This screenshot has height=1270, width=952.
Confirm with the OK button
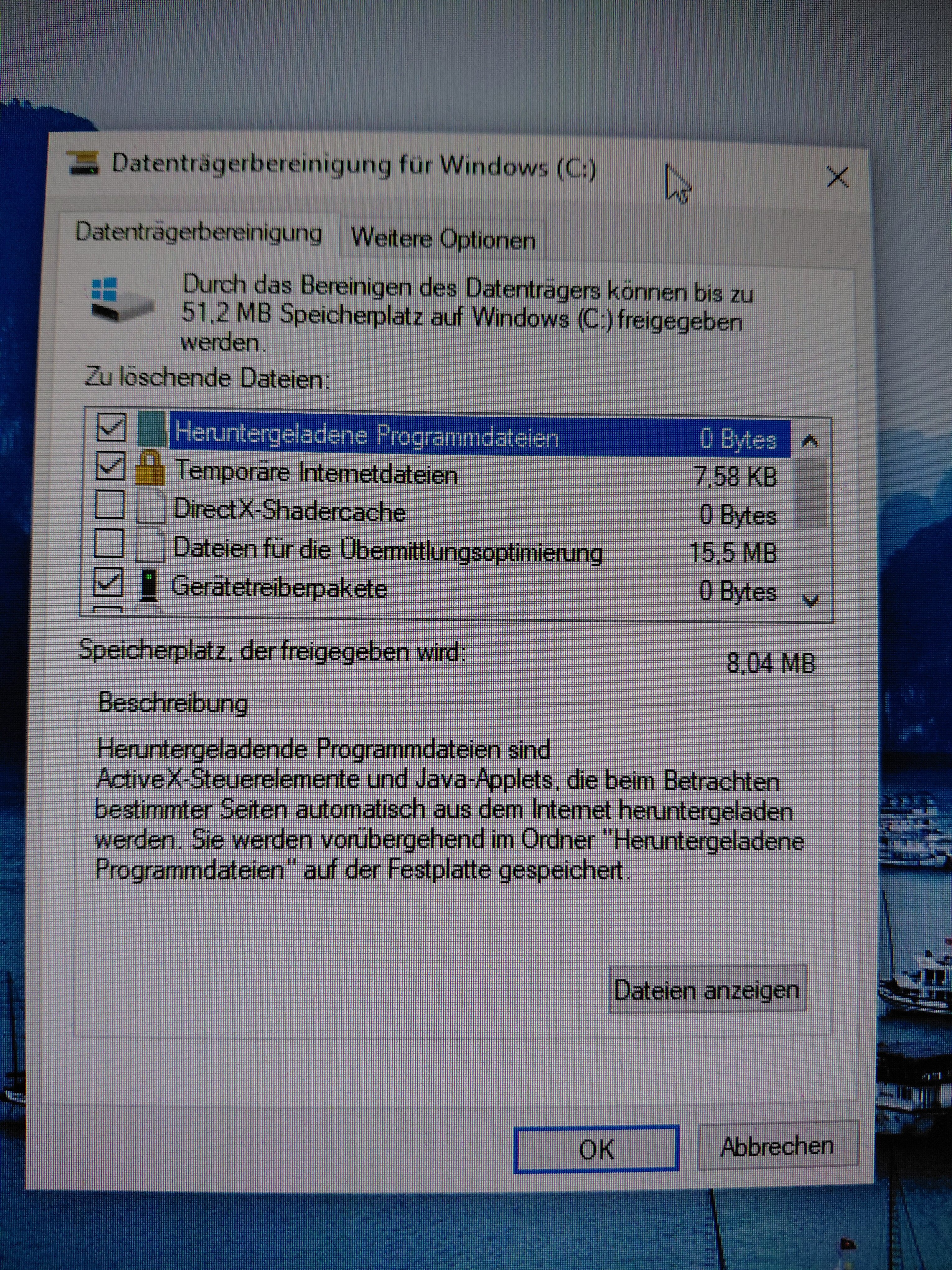[x=596, y=1150]
